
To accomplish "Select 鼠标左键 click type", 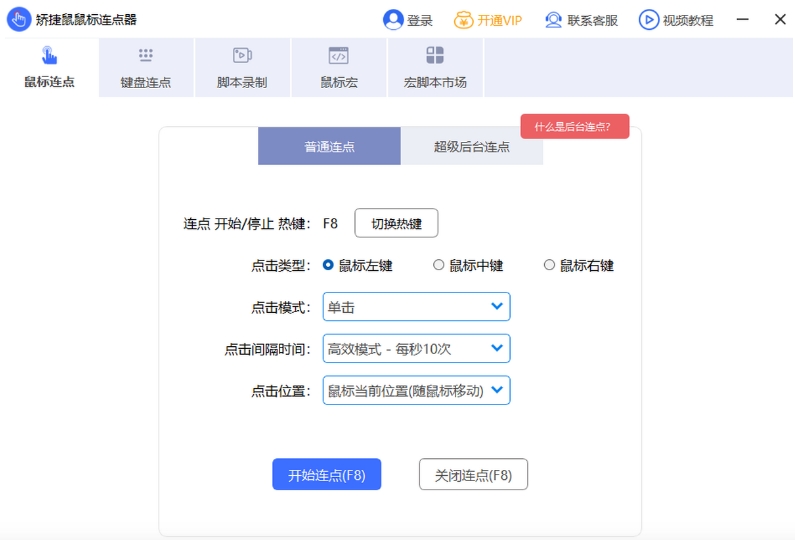I will coord(328,265).
